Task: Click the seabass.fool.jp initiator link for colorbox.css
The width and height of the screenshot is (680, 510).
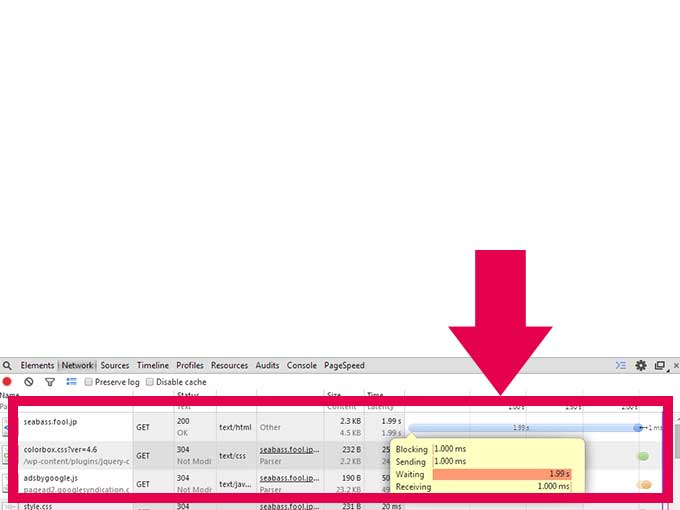Action: 289,450
